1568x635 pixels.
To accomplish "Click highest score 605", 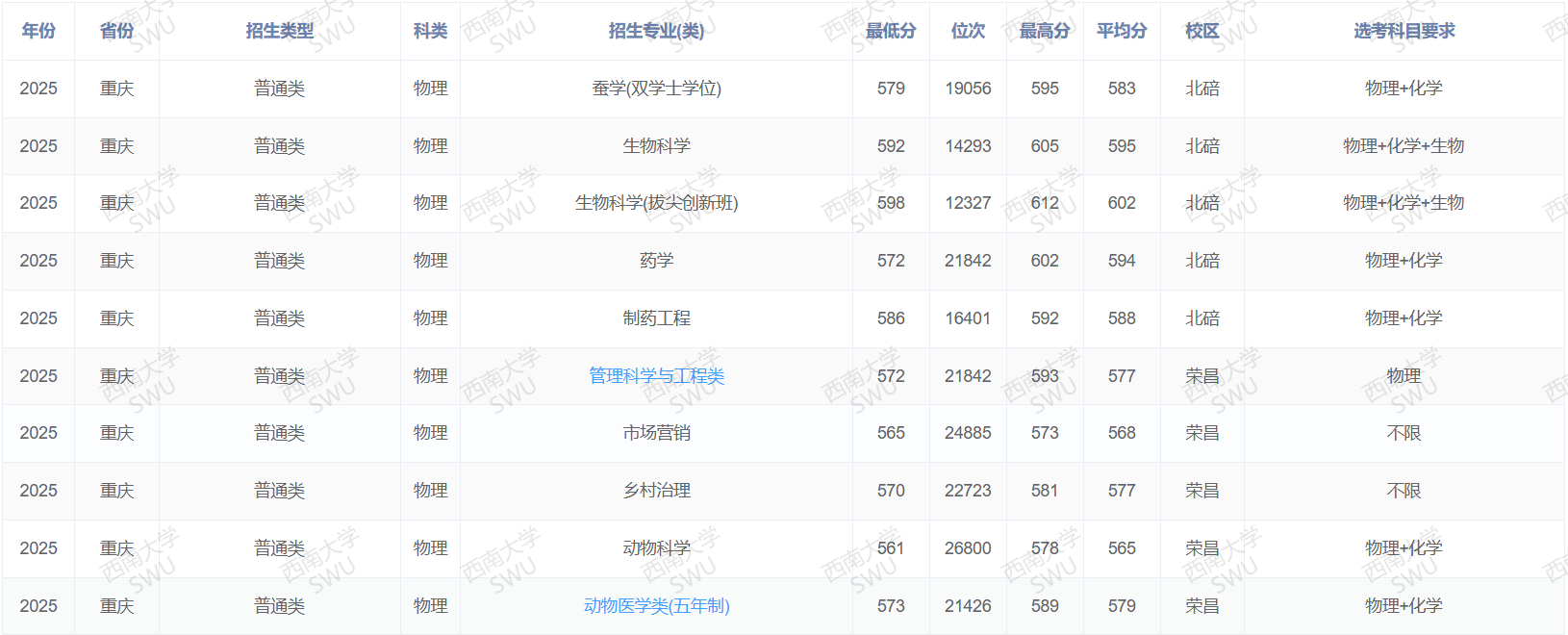I will [x=1045, y=146].
